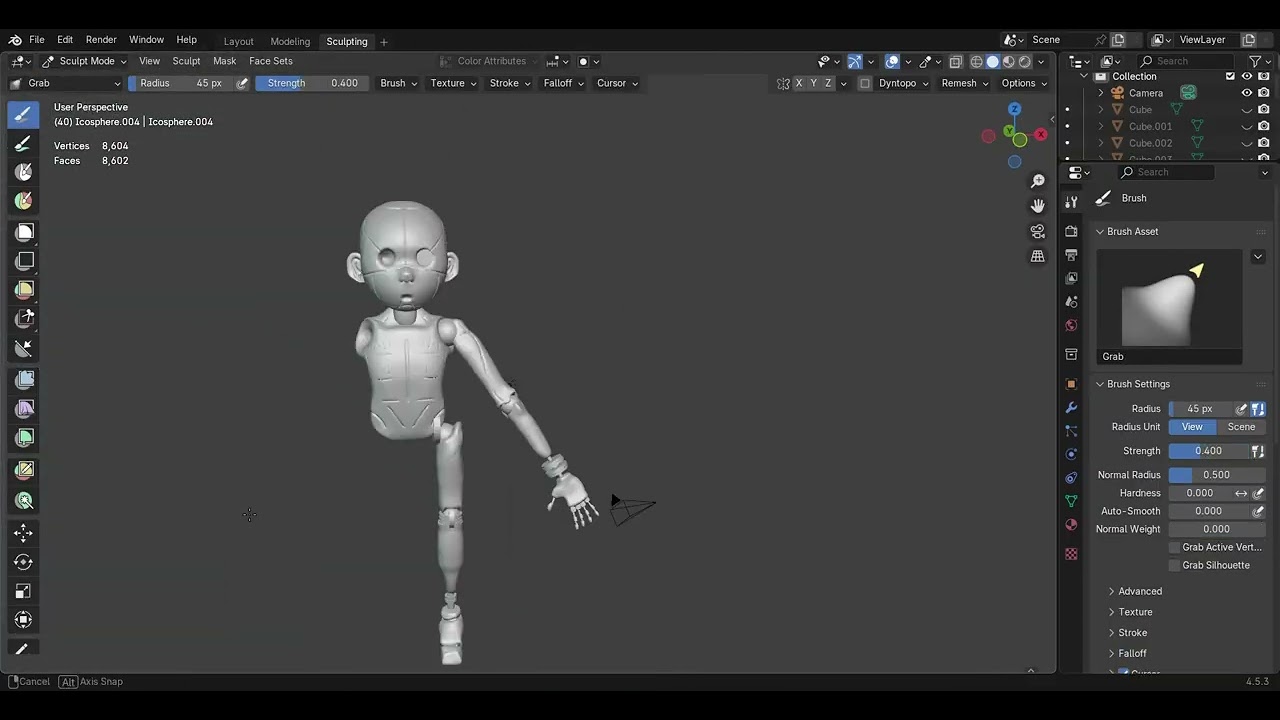1280x720 pixels.
Task: Open the Render properties tab
Action: pos(1071,231)
